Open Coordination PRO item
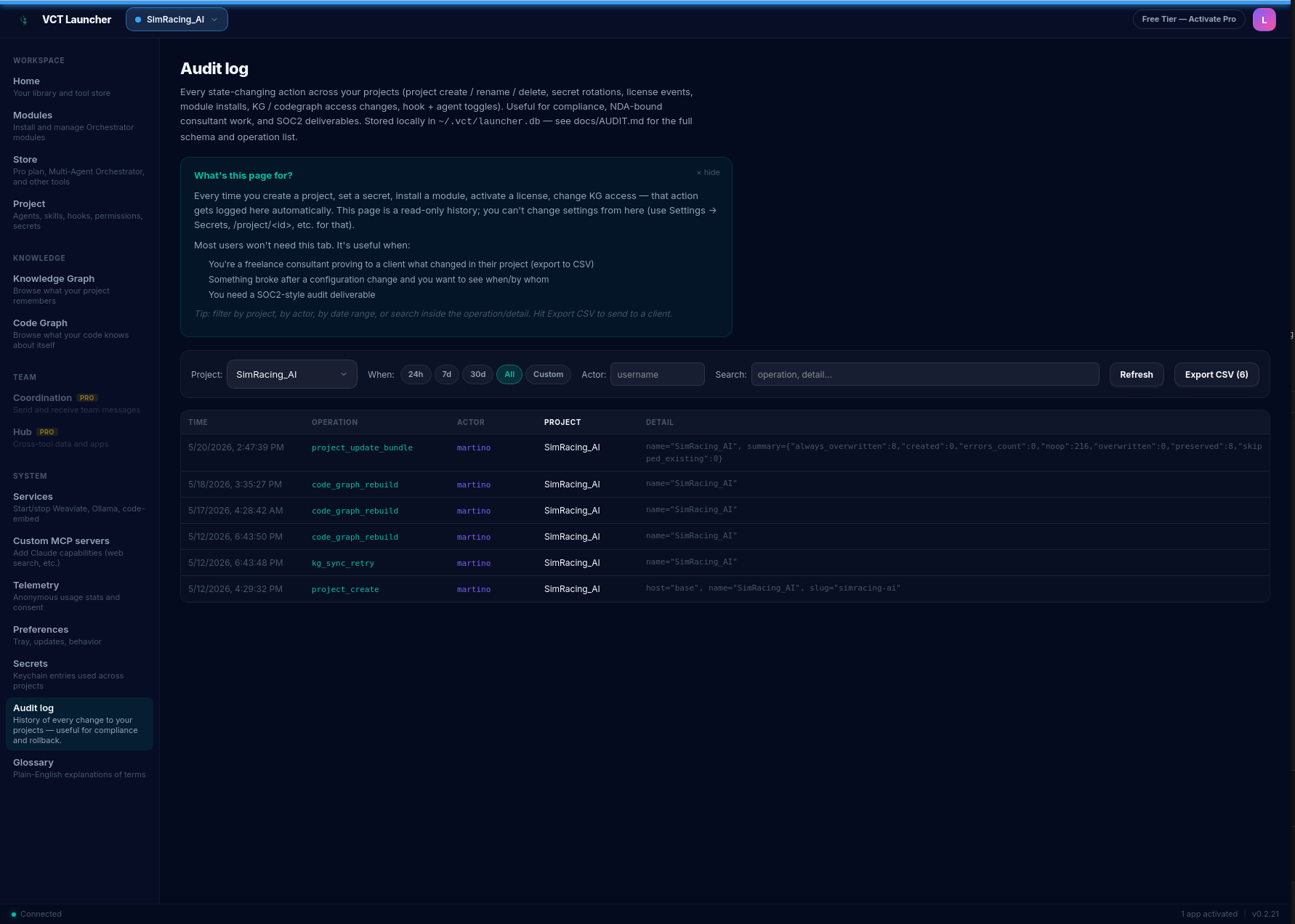1295x924 pixels. pyautogui.click(x=79, y=403)
